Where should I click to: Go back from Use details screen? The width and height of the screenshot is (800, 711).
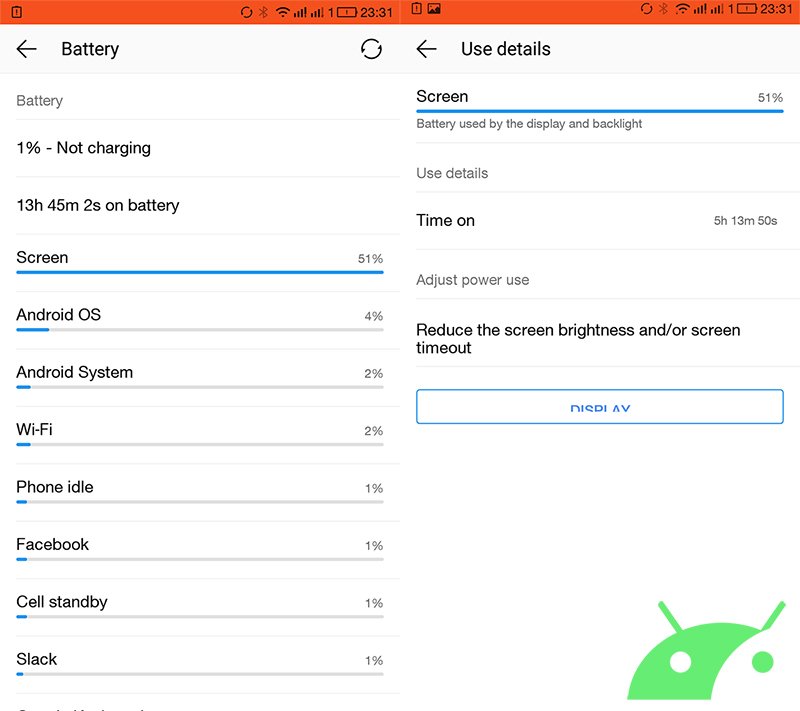tap(427, 49)
